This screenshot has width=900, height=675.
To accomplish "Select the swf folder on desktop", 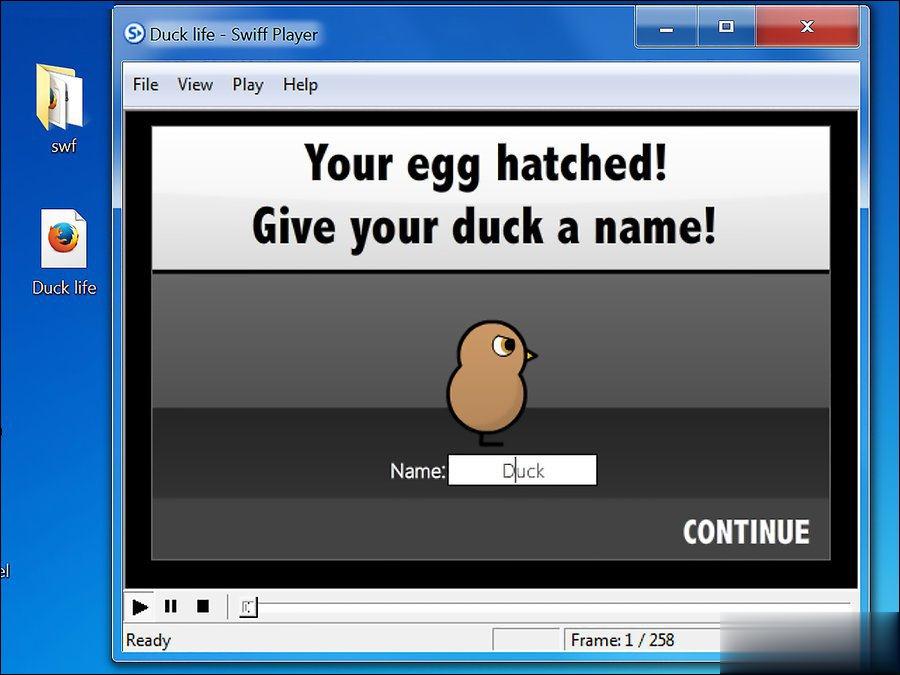I will (62, 109).
